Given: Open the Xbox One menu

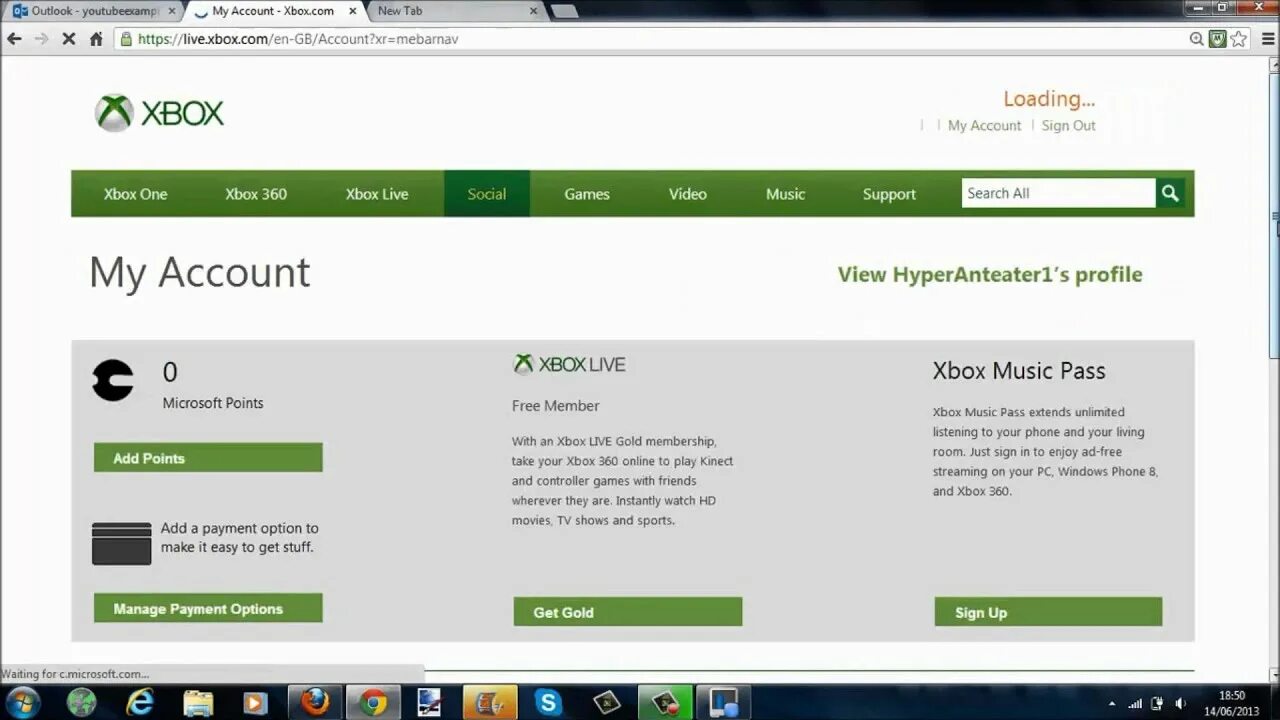Looking at the screenshot, I should tap(135, 194).
